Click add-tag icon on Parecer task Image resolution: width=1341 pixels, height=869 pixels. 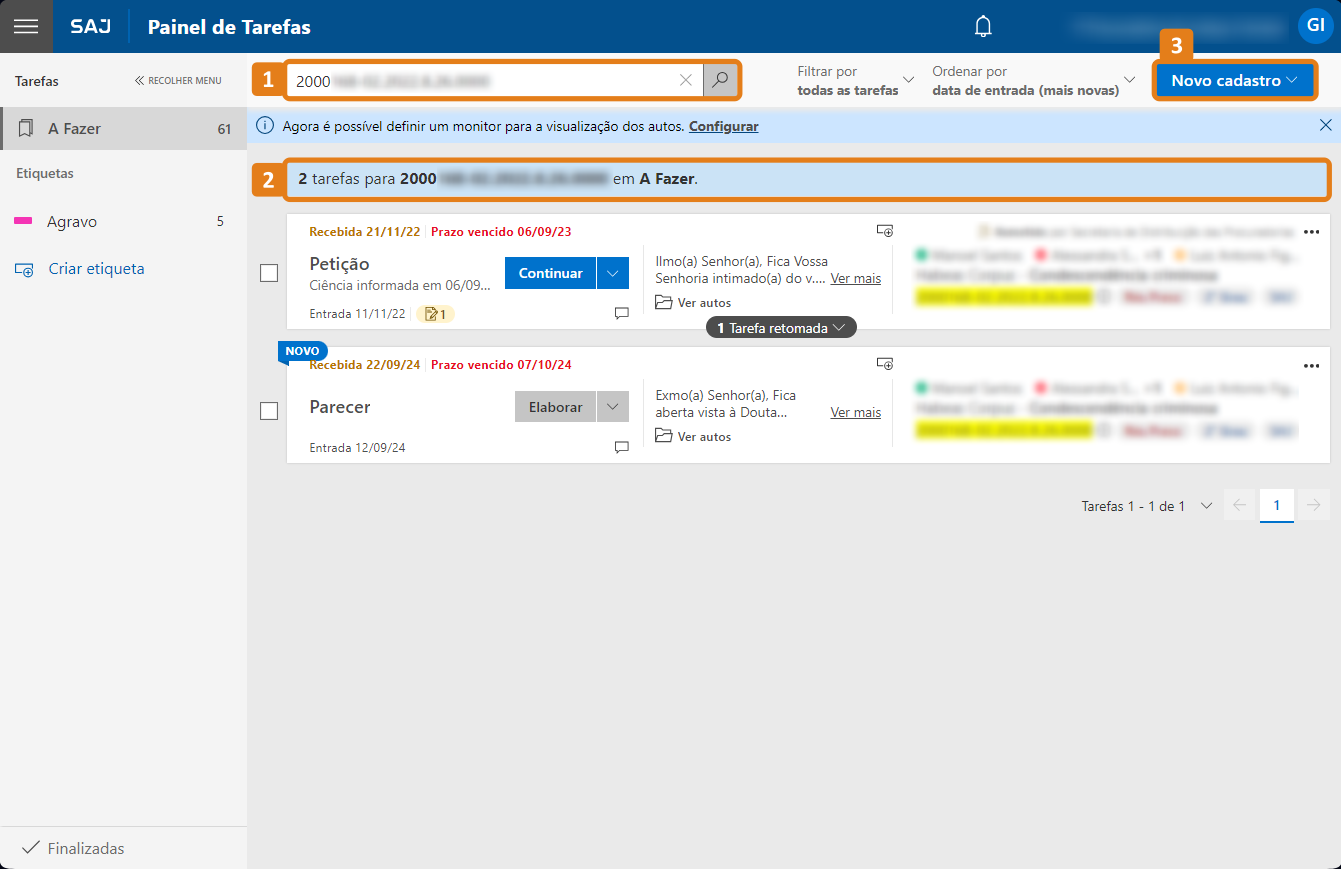tap(884, 364)
